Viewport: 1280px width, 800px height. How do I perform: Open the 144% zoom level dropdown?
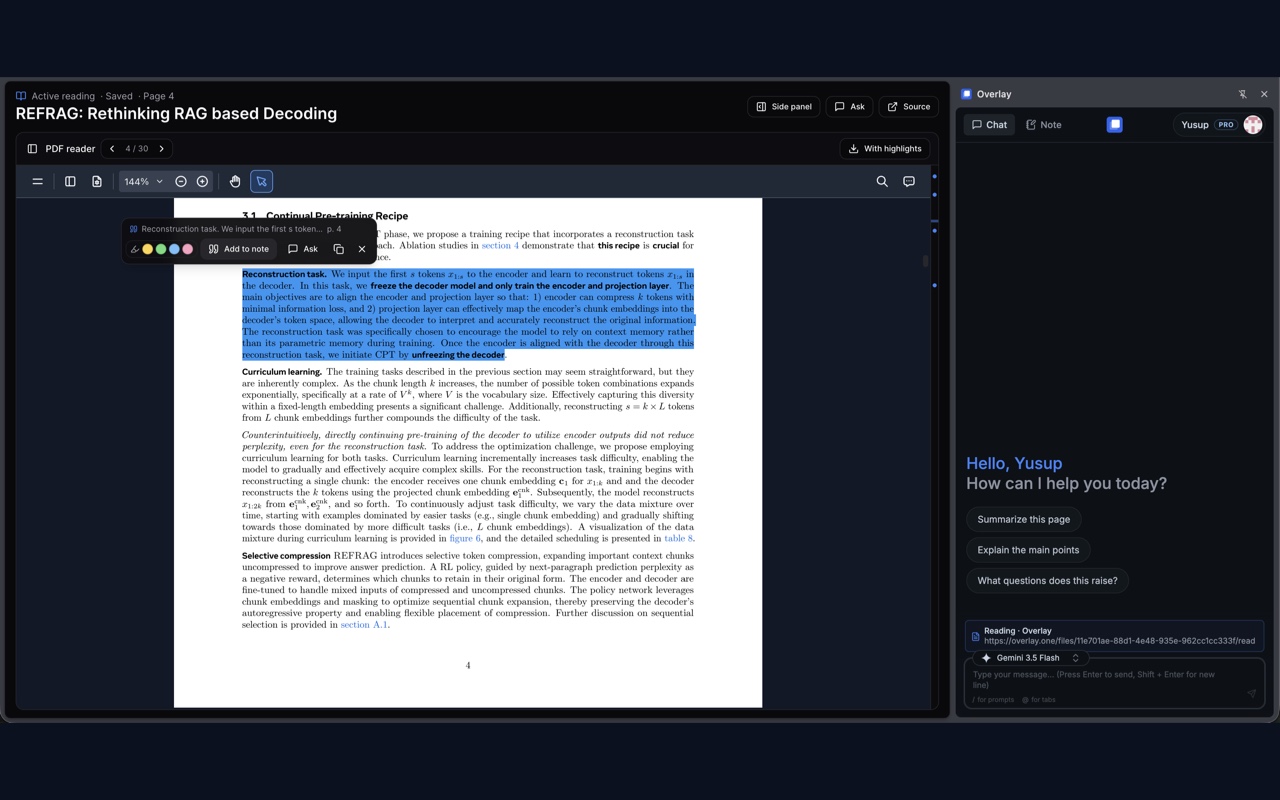tap(143, 182)
